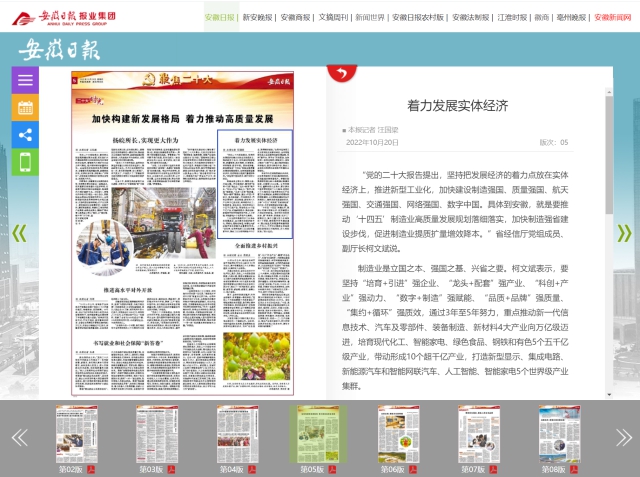
Task: Go to next page with right chevron
Action: pyautogui.click(x=624, y=233)
